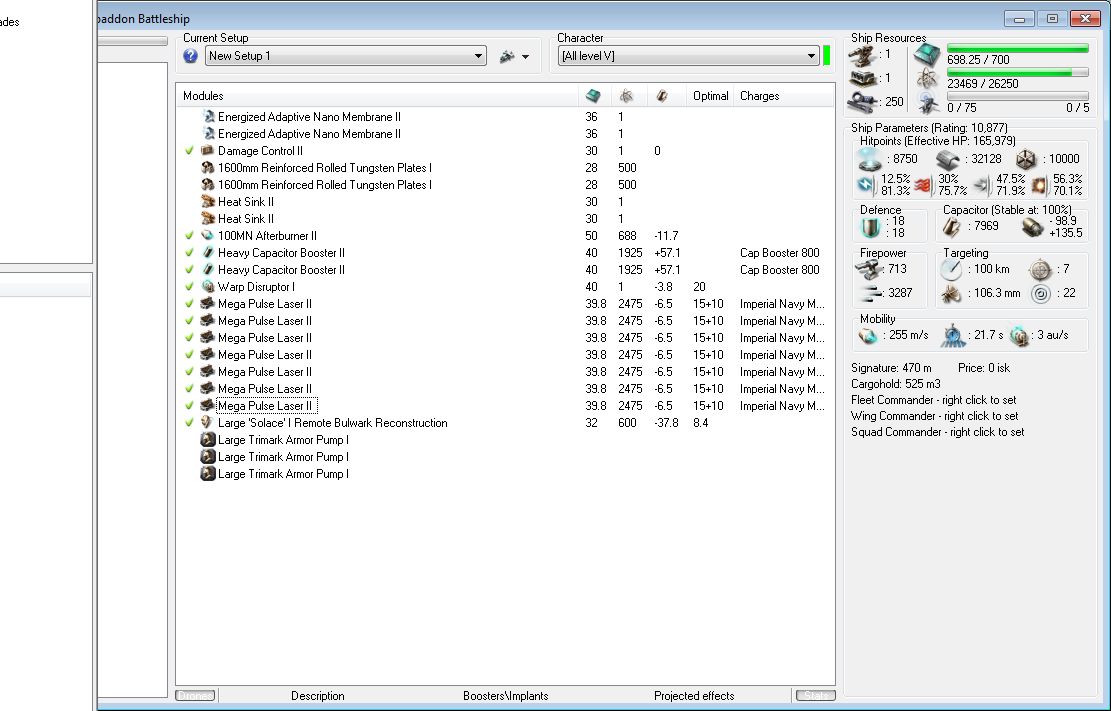Click the sensor strength icon showing 22

coord(1041,293)
